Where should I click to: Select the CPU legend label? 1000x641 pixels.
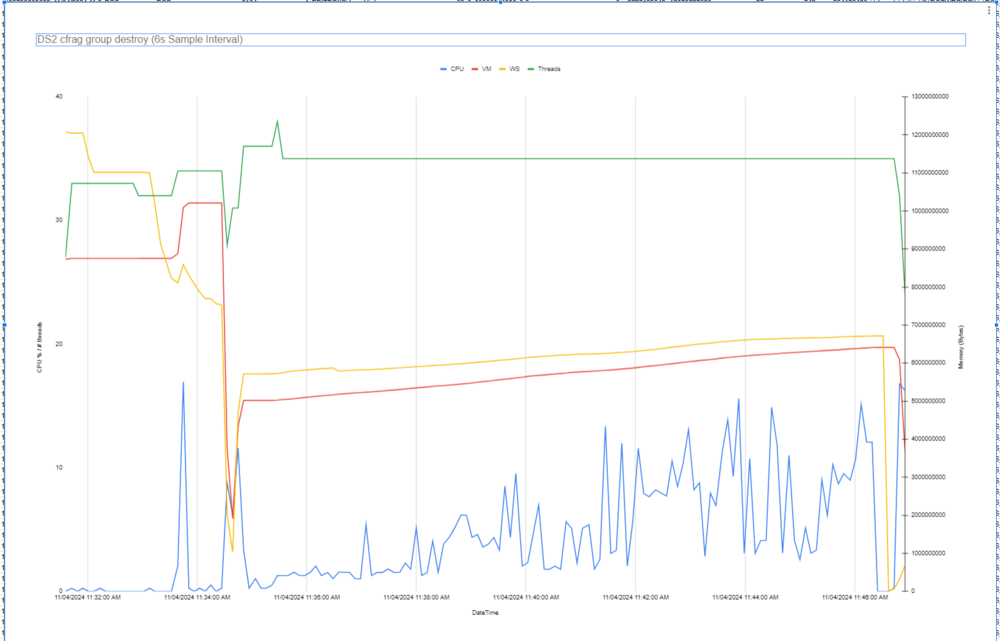pos(456,69)
